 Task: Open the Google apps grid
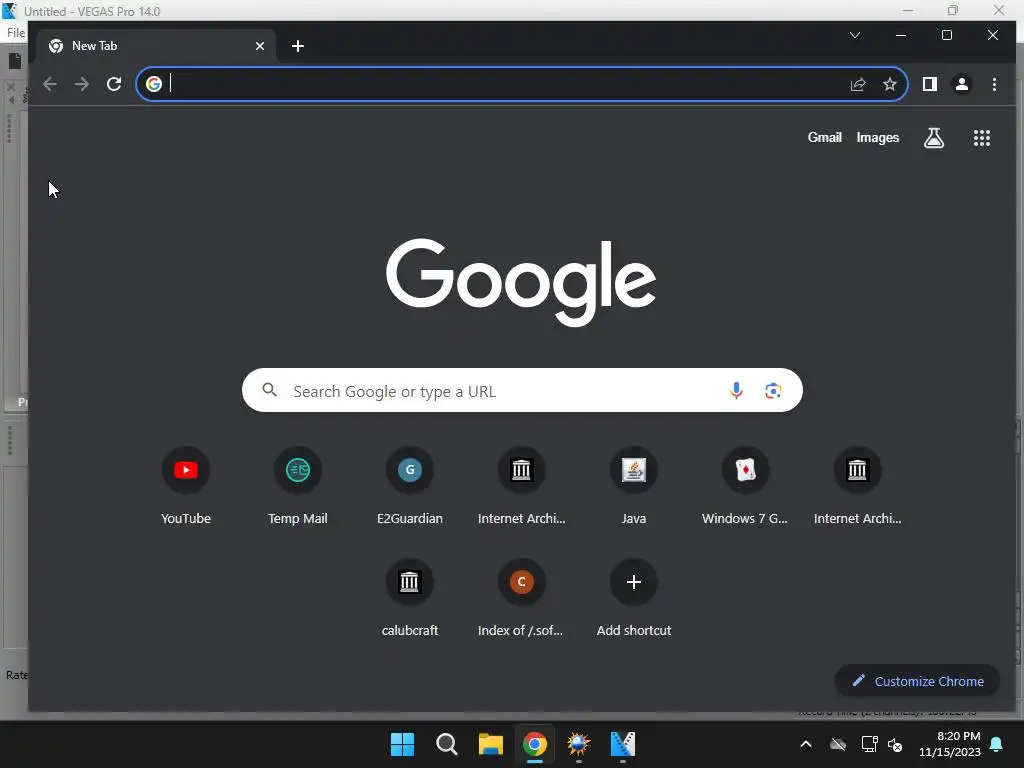pyautogui.click(x=982, y=138)
